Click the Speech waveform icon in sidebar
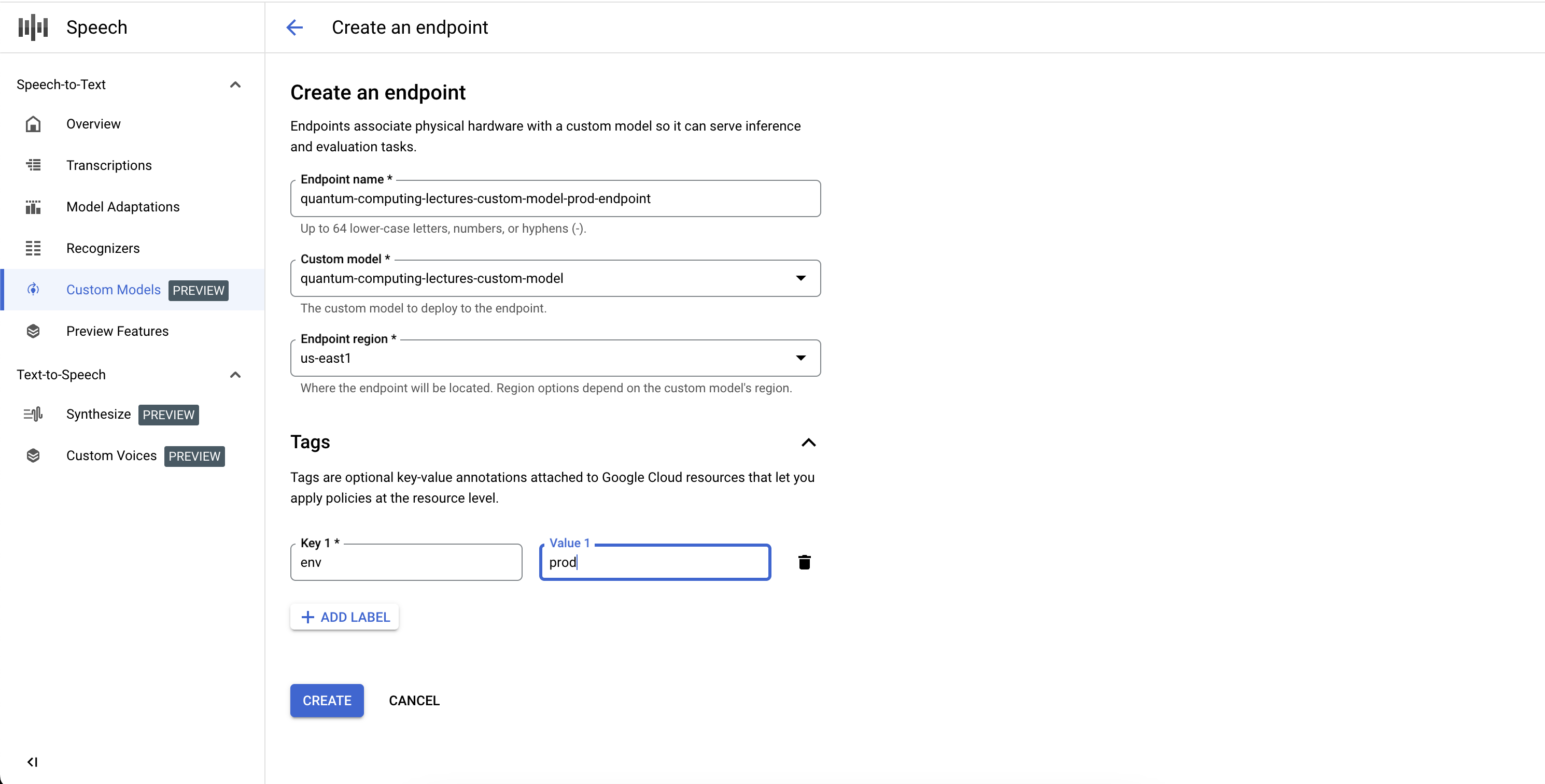 pyautogui.click(x=36, y=27)
